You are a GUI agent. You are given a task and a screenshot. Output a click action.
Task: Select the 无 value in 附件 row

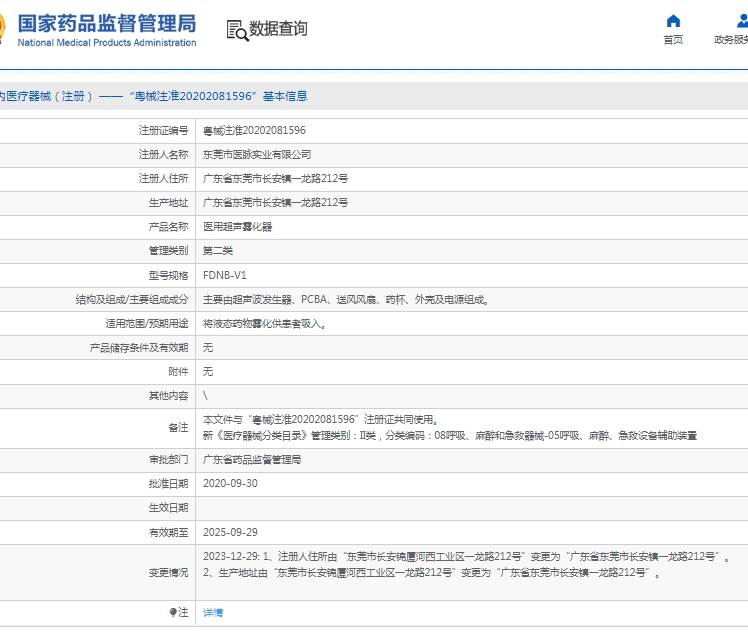point(208,372)
